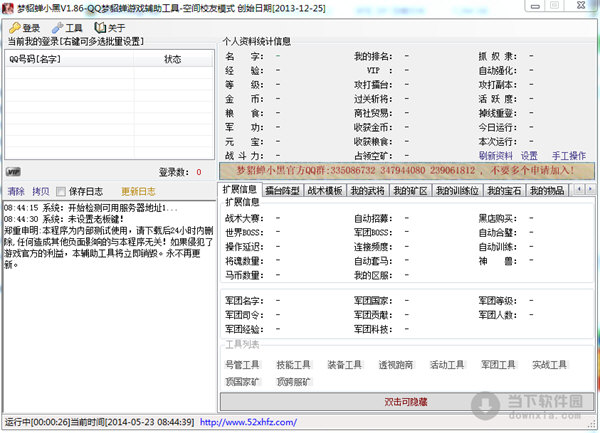Click the 拷贝 log link

(41, 191)
